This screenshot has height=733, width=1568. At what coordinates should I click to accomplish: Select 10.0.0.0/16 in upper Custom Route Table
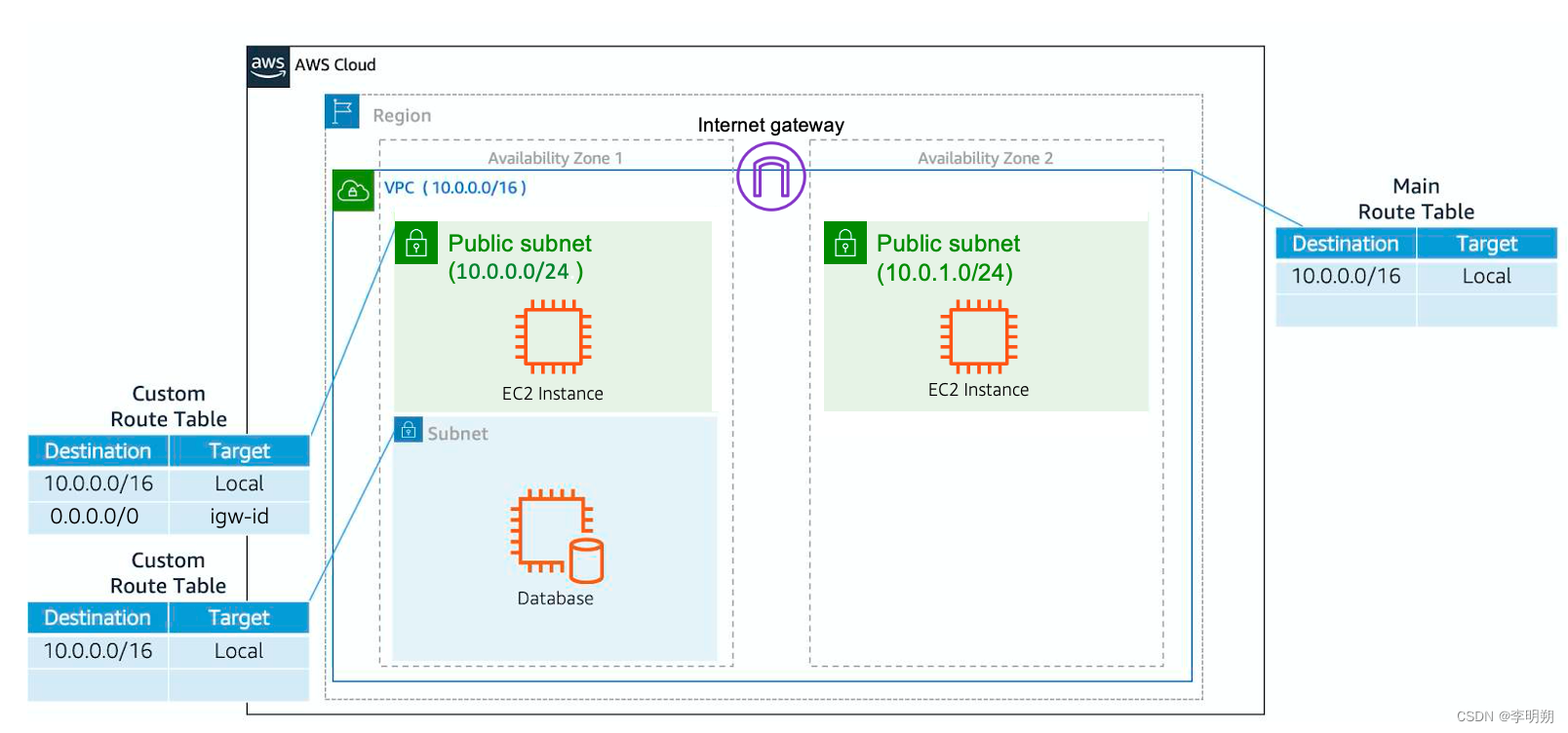click(x=98, y=483)
